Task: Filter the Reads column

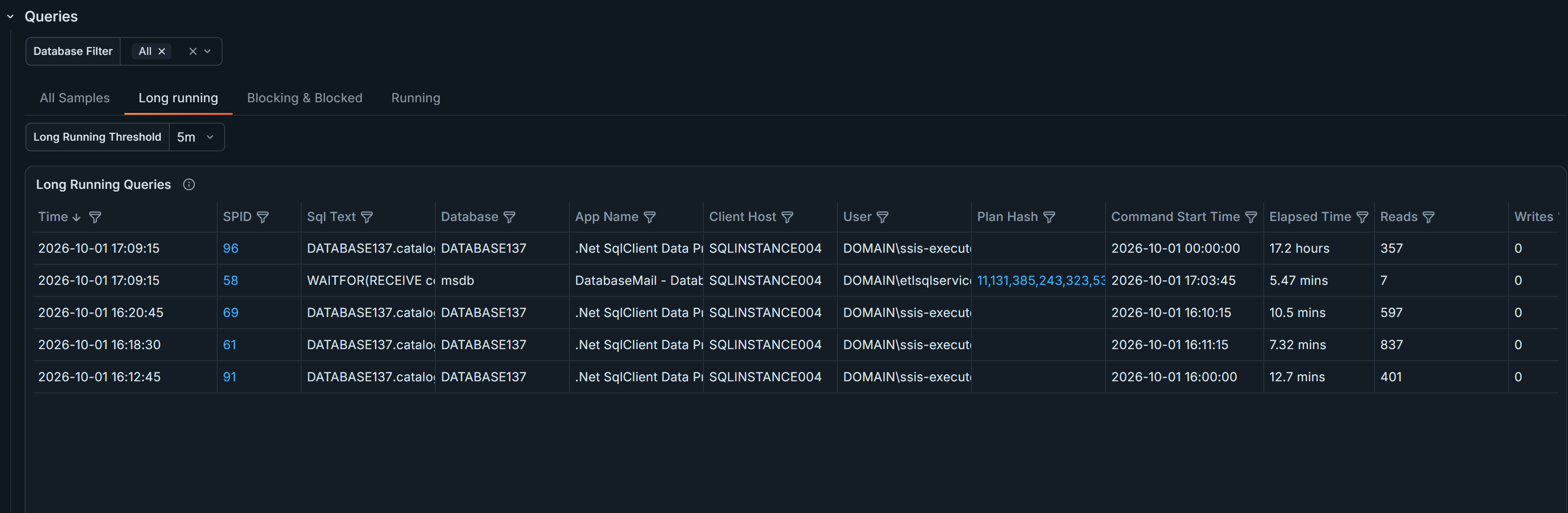Action: (1429, 218)
